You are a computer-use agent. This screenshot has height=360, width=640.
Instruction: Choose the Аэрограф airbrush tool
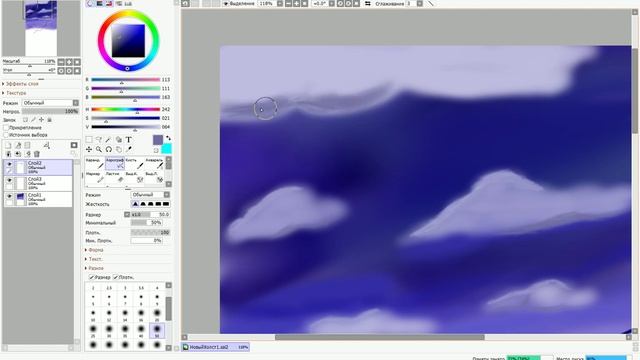pyautogui.click(x=115, y=163)
